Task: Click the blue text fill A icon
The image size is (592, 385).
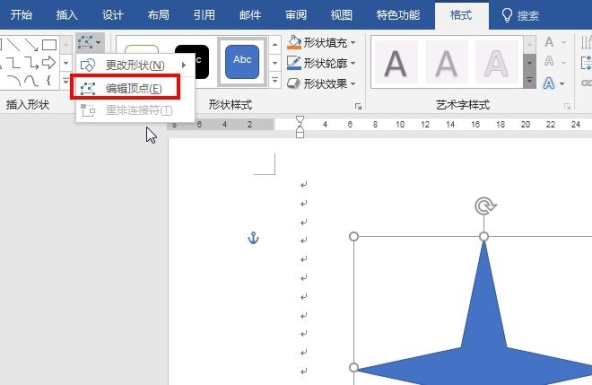Action: coord(549,83)
